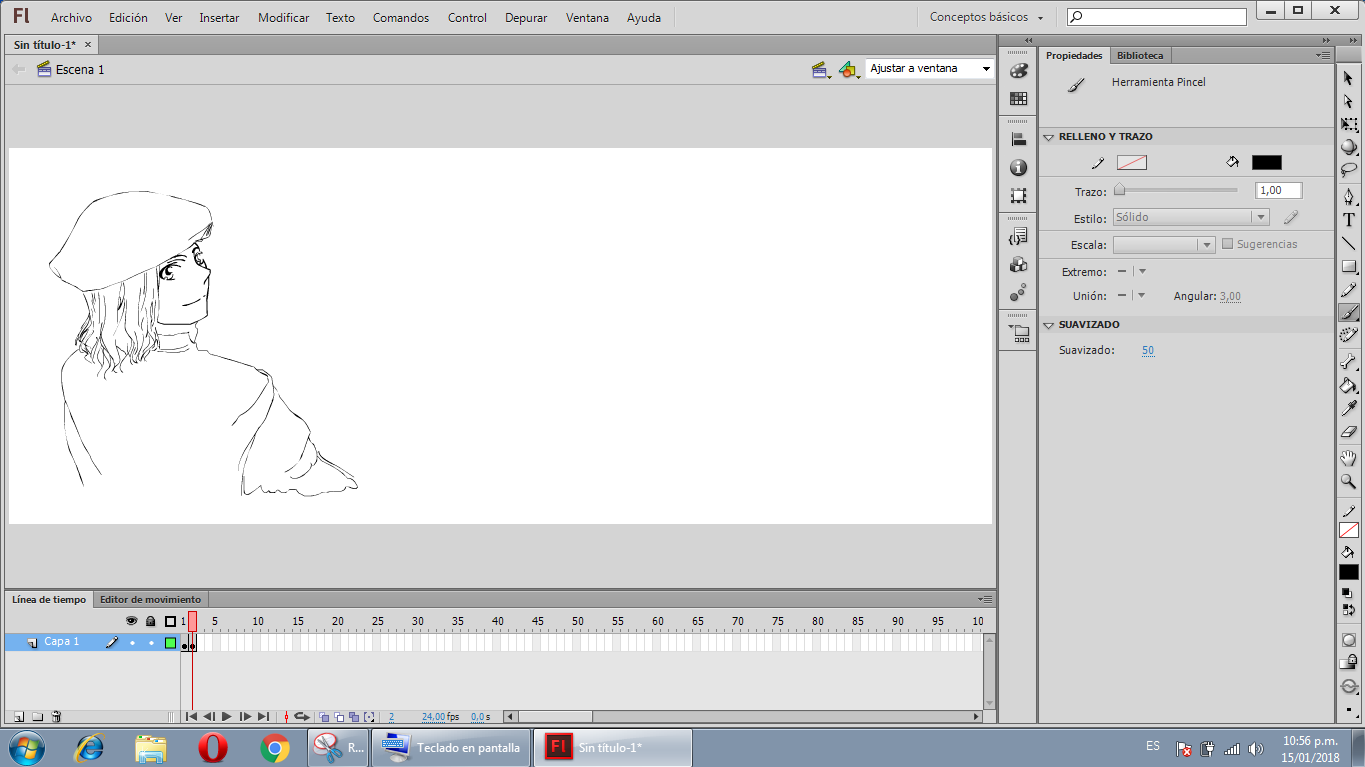
Task: Select the Pen tool
Action: pyautogui.click(x=1349, y=196)
